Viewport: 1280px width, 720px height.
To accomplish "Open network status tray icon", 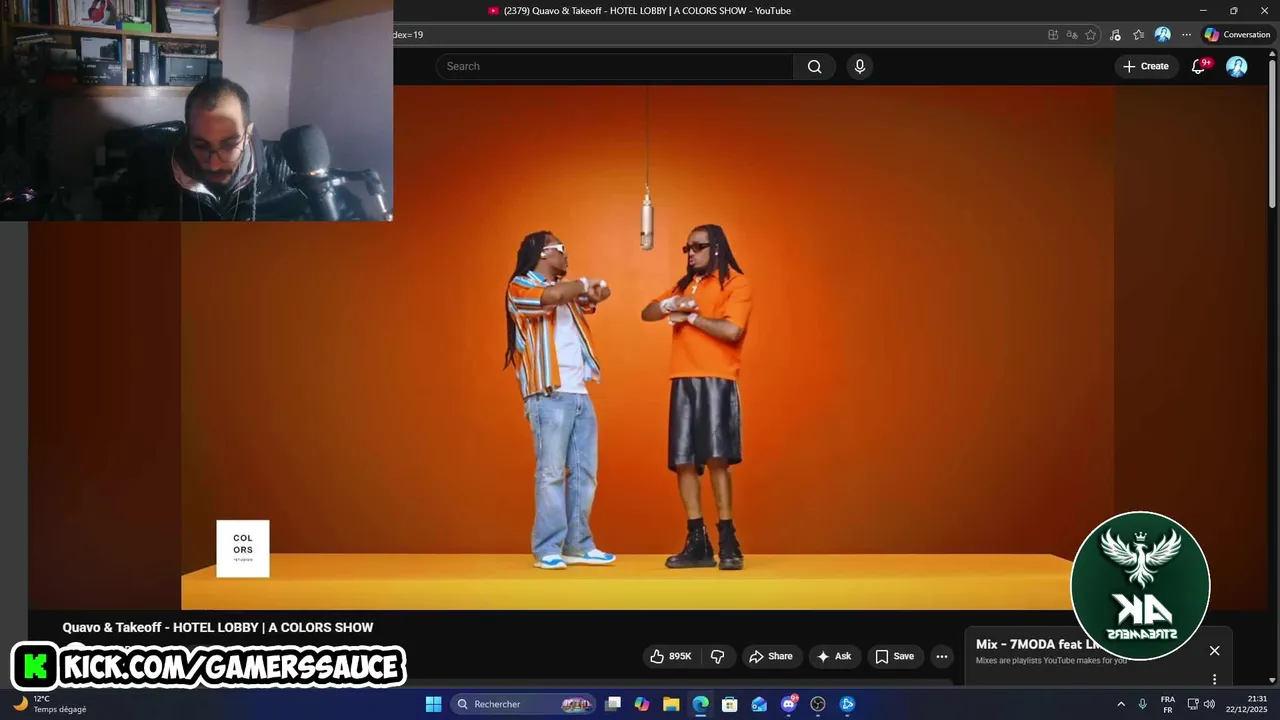I will tap(1193, 704).
